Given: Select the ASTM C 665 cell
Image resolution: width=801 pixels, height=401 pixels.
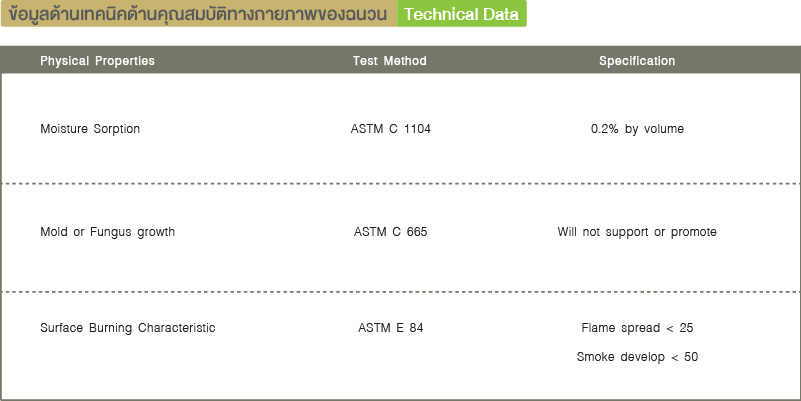Looking at the screenshot, I should tap(390, 232).
